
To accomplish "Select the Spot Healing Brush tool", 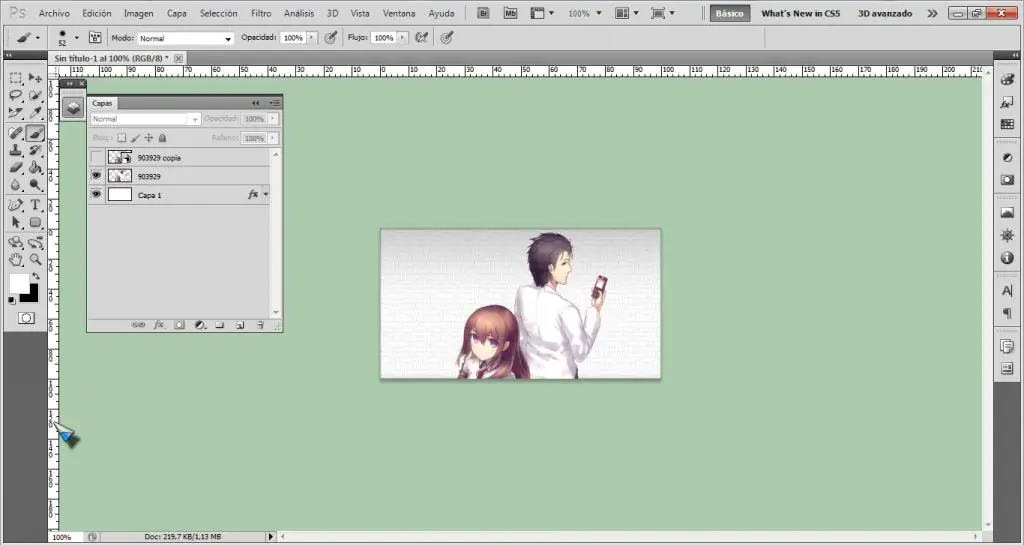I will (x=16, y=133).
